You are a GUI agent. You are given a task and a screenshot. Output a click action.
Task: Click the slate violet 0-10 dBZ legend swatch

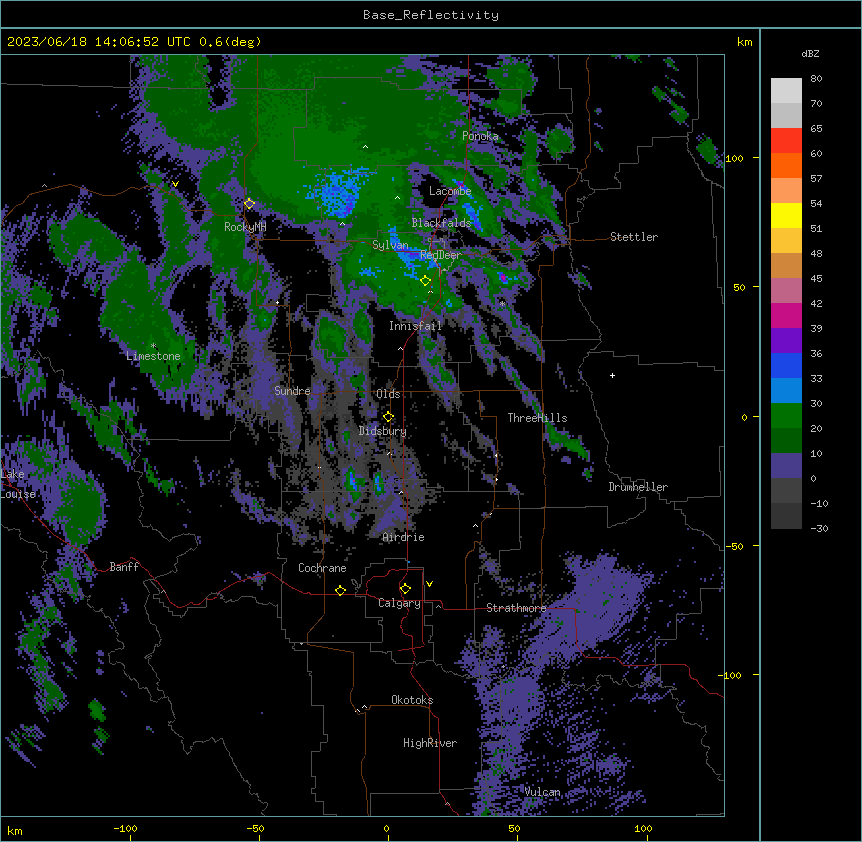click(786, 466)
